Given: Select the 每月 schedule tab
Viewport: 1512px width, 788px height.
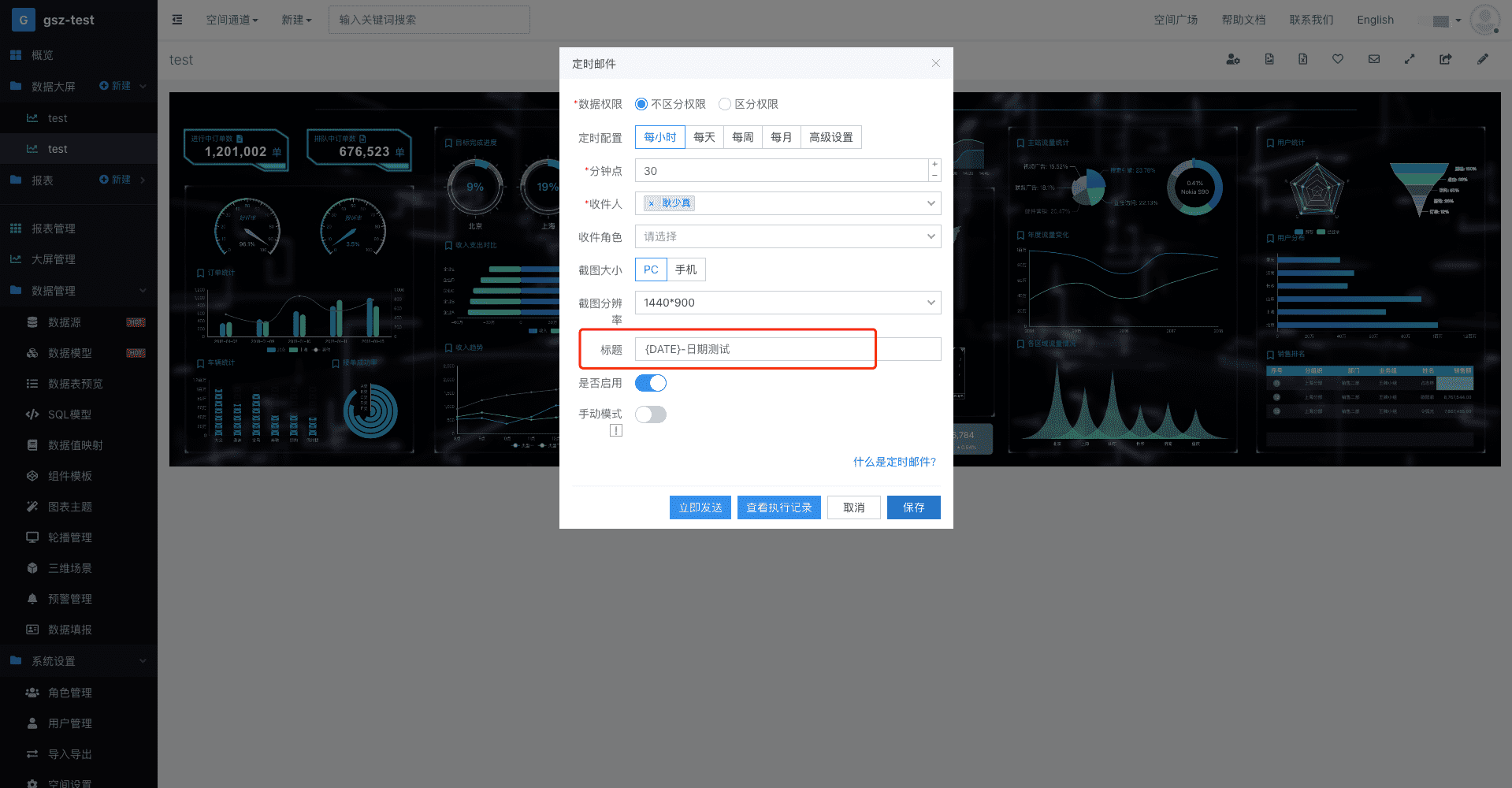Looking at the screenshot, I should 782,137.
